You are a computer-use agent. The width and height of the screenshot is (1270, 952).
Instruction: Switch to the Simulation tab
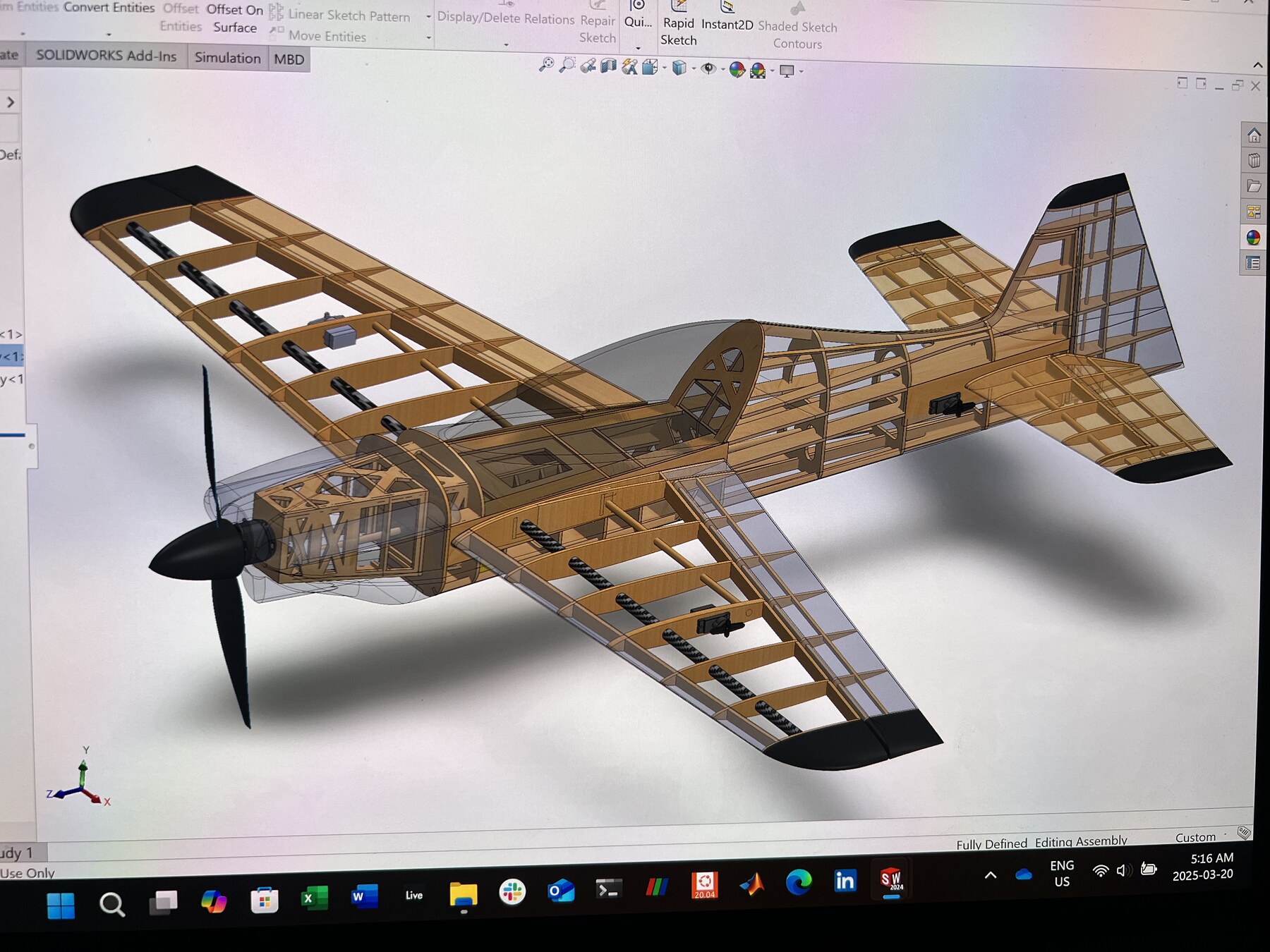(x=227, y=58)
